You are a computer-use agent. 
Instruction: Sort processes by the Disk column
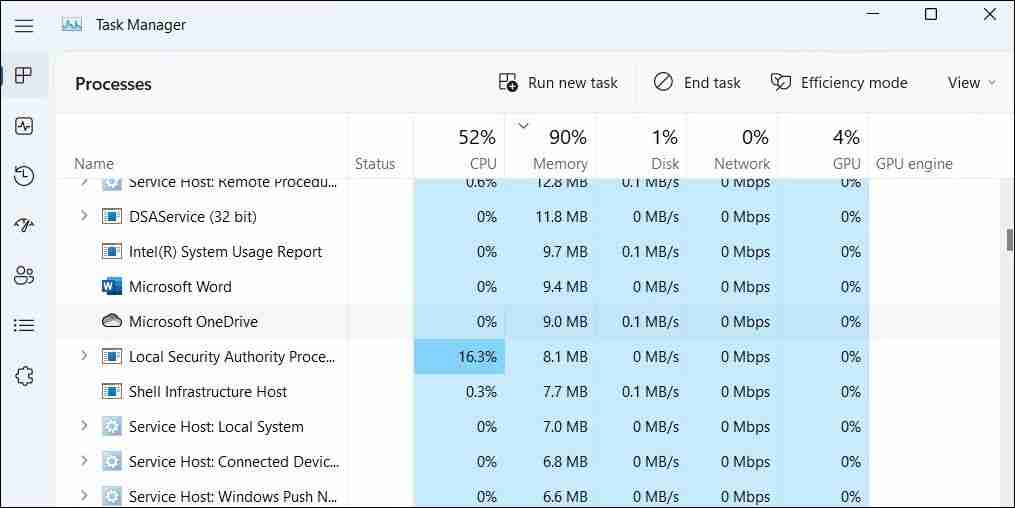point(641,146)
